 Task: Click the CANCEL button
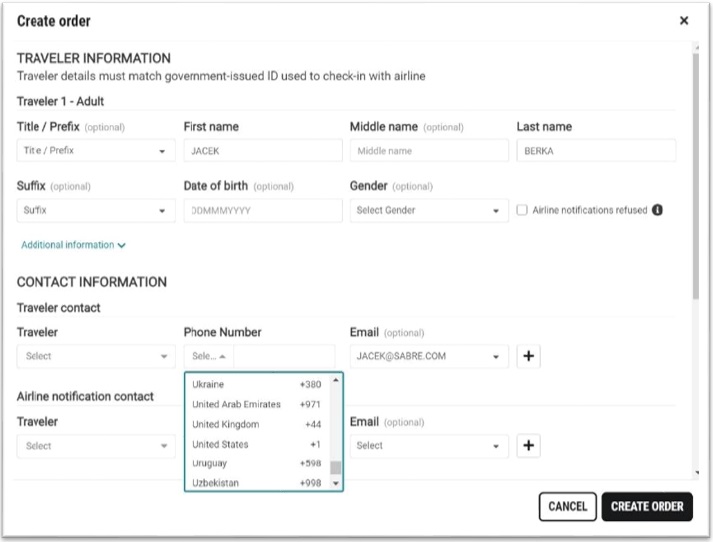(x=567, y=507)
